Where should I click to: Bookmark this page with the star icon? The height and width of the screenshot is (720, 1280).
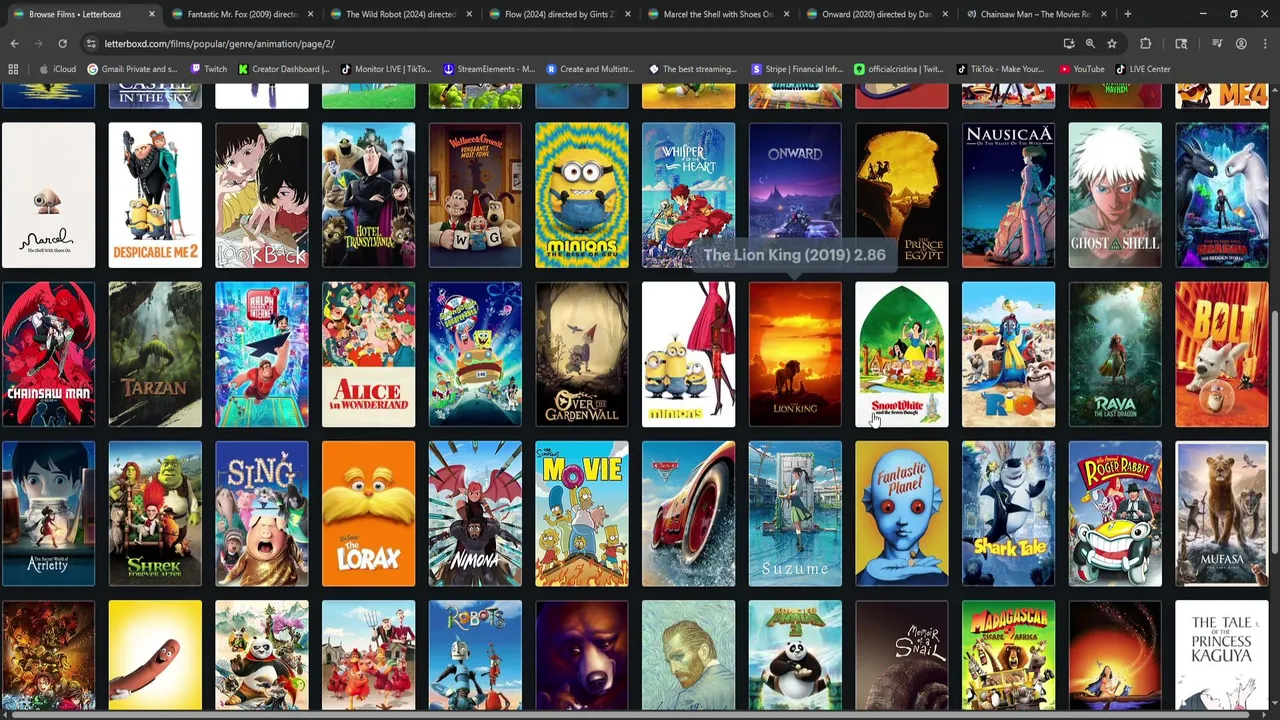pos(1111,44)
